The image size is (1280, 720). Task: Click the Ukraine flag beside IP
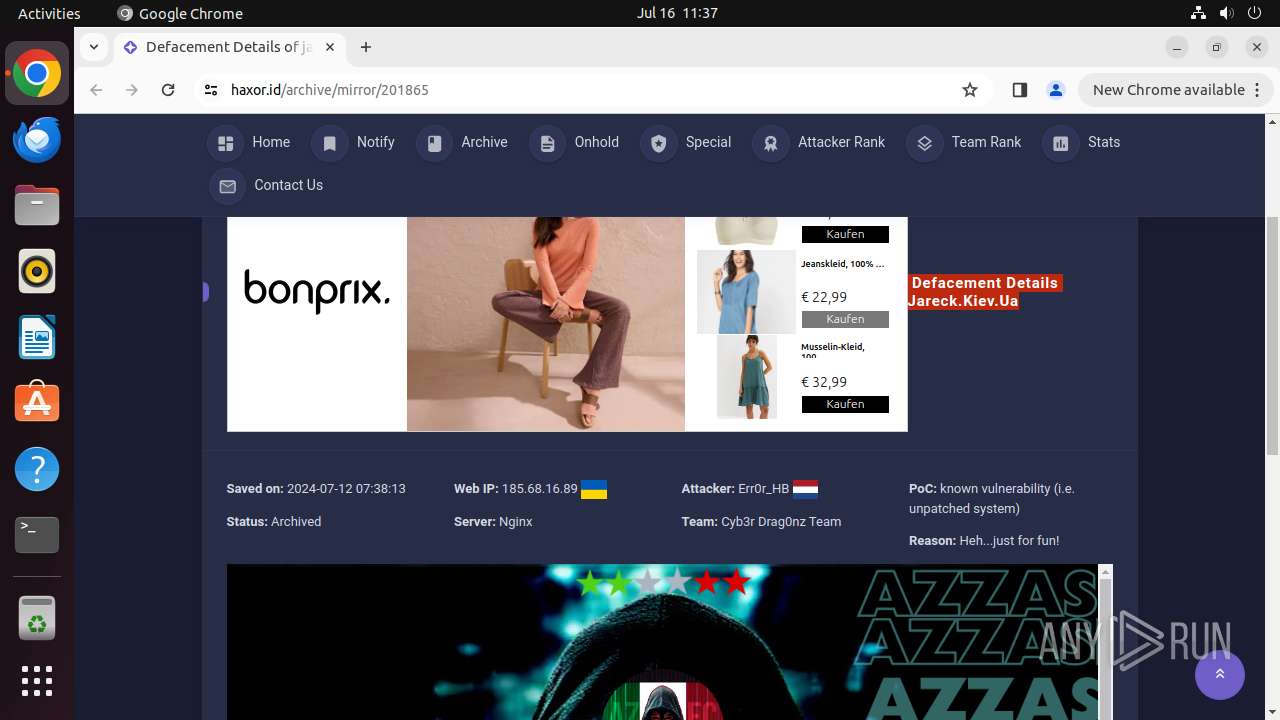[x=594, y=489]
